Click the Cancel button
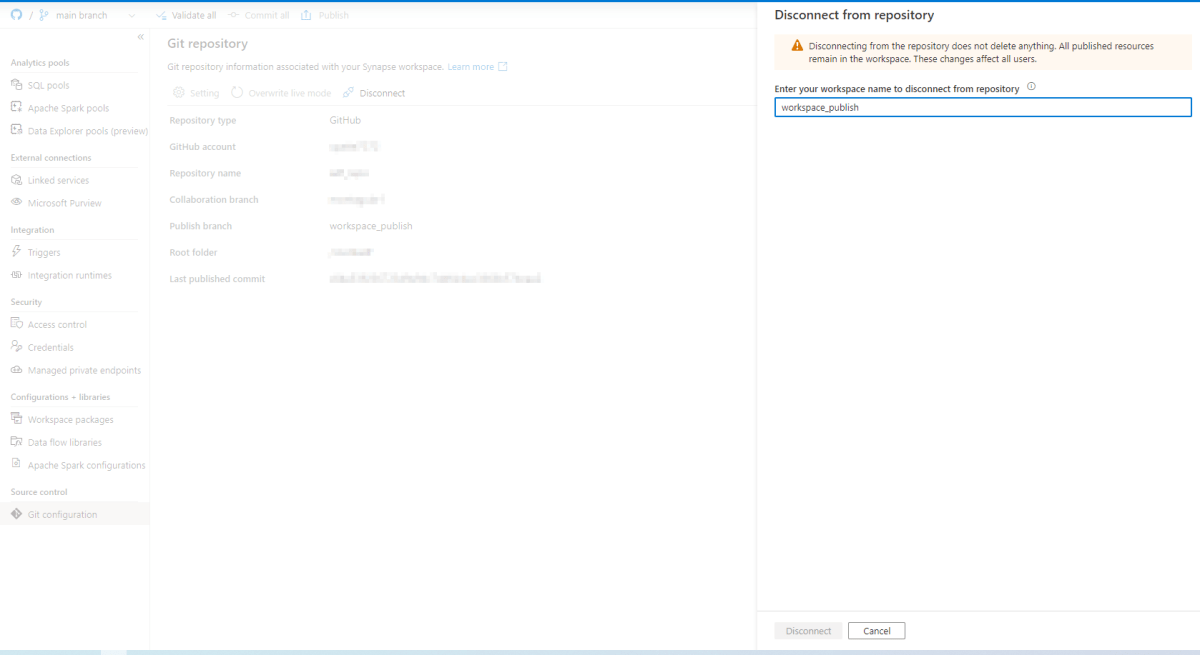 [876, 631]
